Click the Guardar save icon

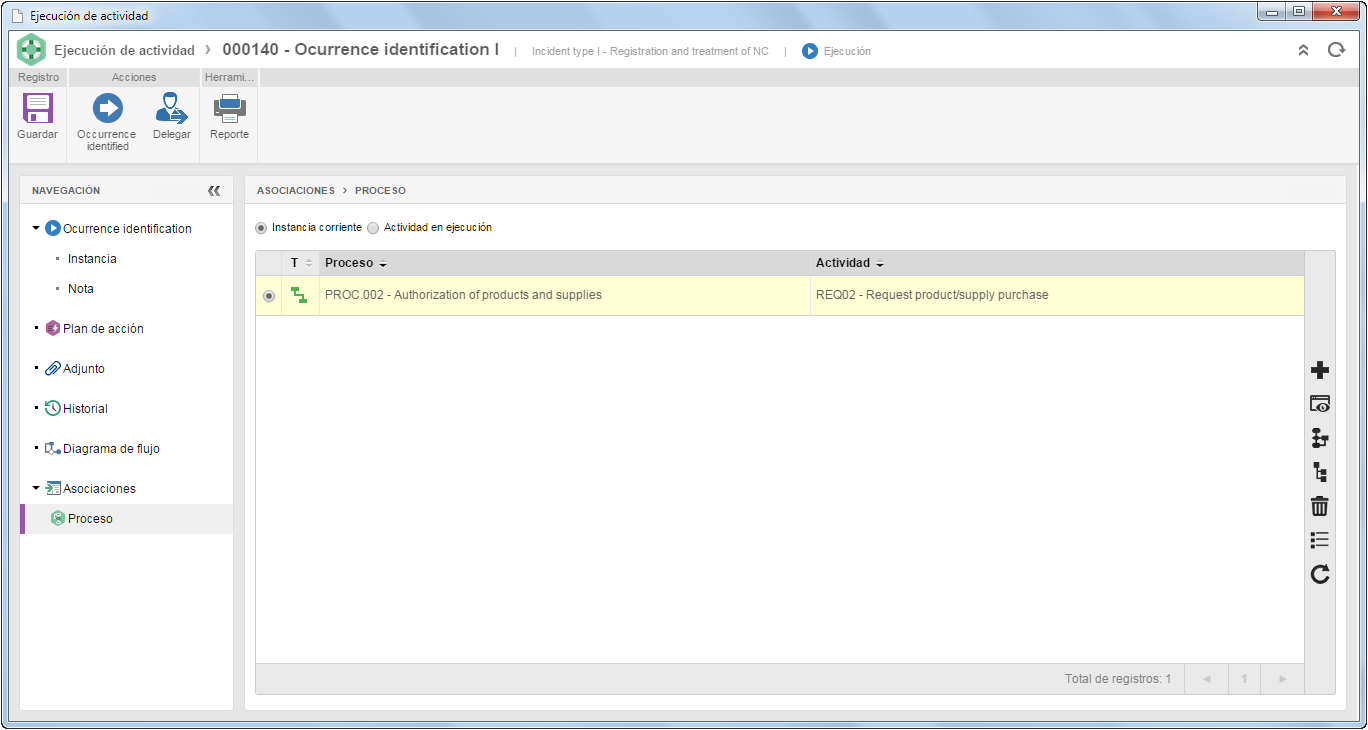point(37,108)
